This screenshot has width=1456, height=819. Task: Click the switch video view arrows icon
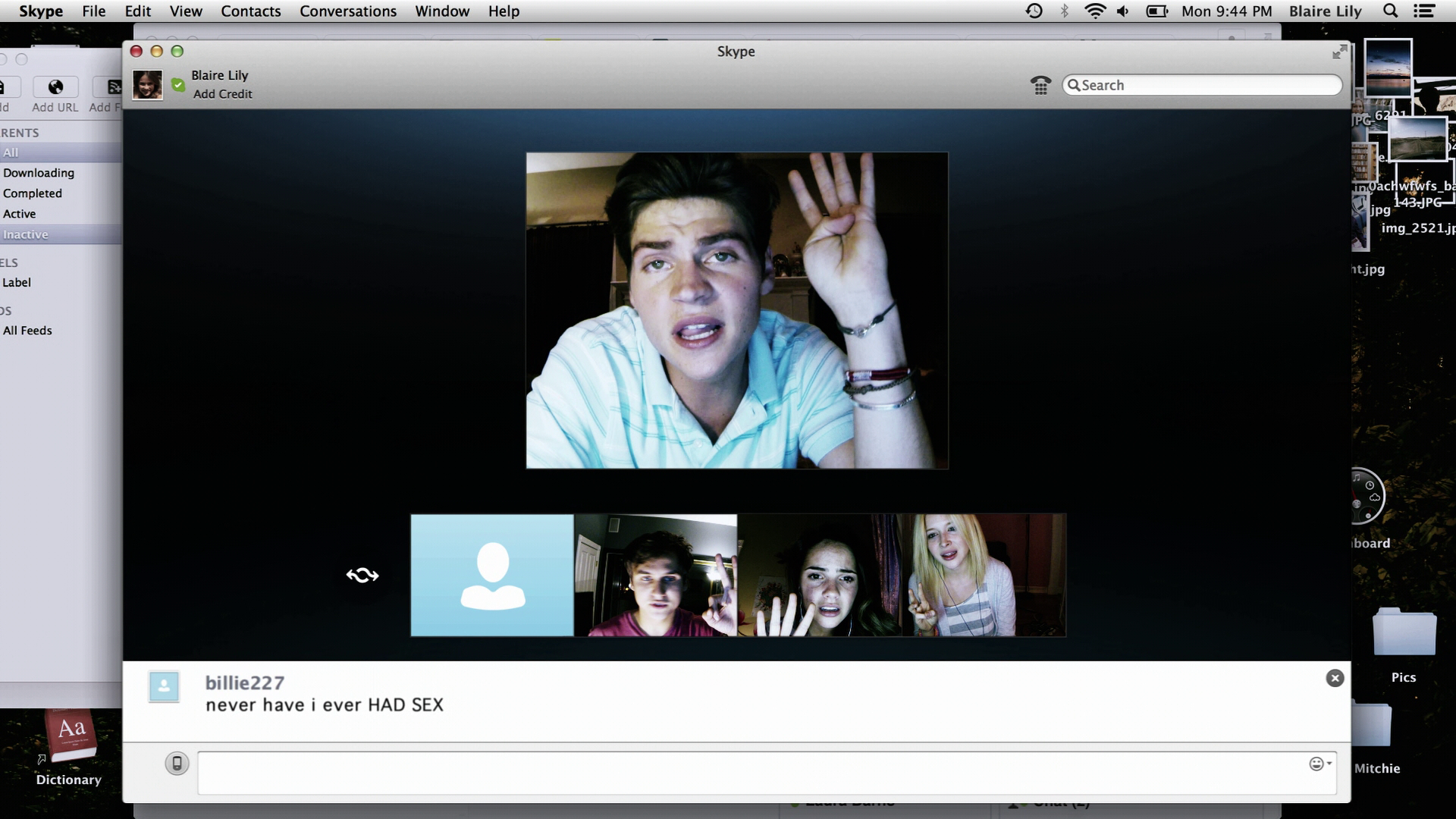pyautogui.click(x=362, y=575)
